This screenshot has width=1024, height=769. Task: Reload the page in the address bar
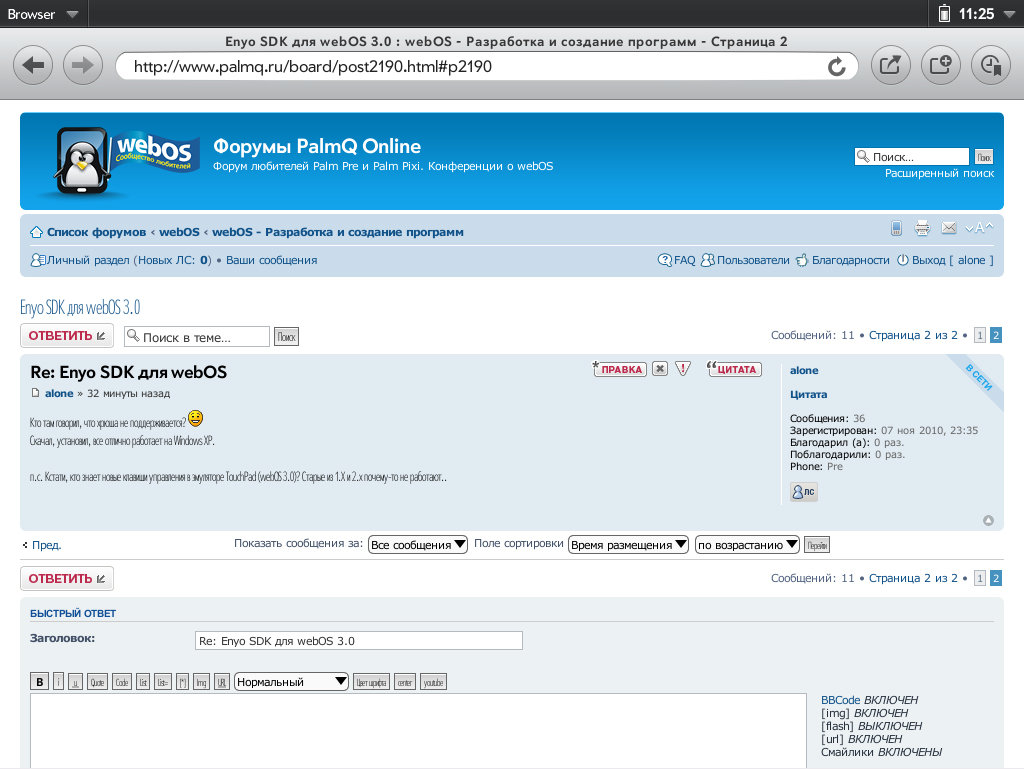[x=836, y=66]
